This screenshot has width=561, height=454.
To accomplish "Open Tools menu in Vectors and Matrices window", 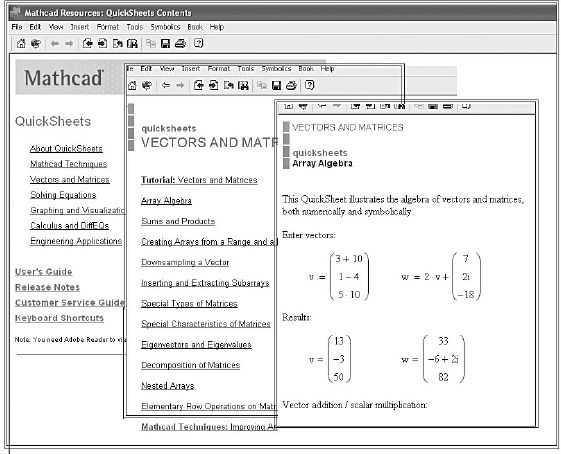I will point(245,69).
